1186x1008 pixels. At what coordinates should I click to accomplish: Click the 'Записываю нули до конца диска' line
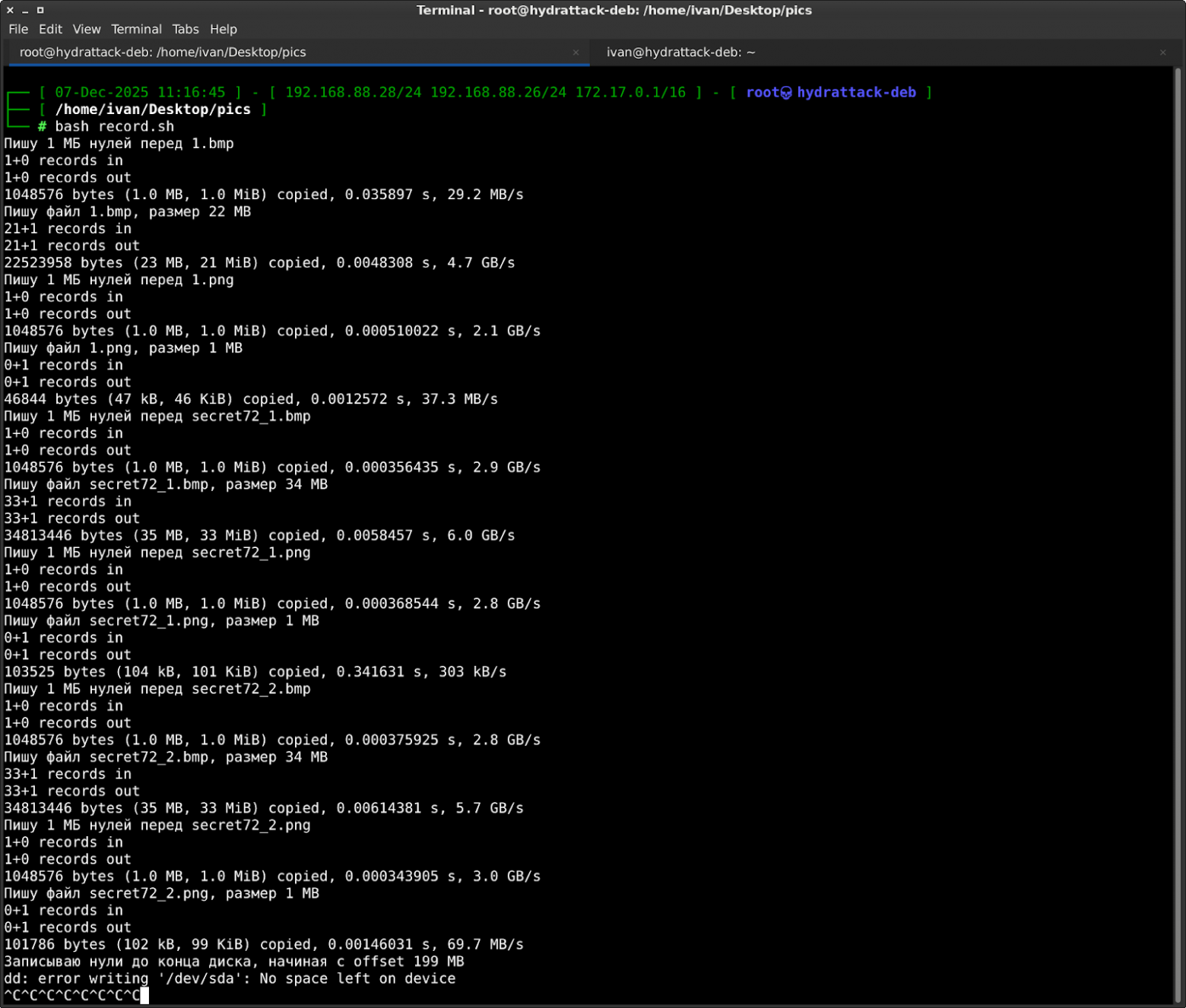click(x=234, y=962)
